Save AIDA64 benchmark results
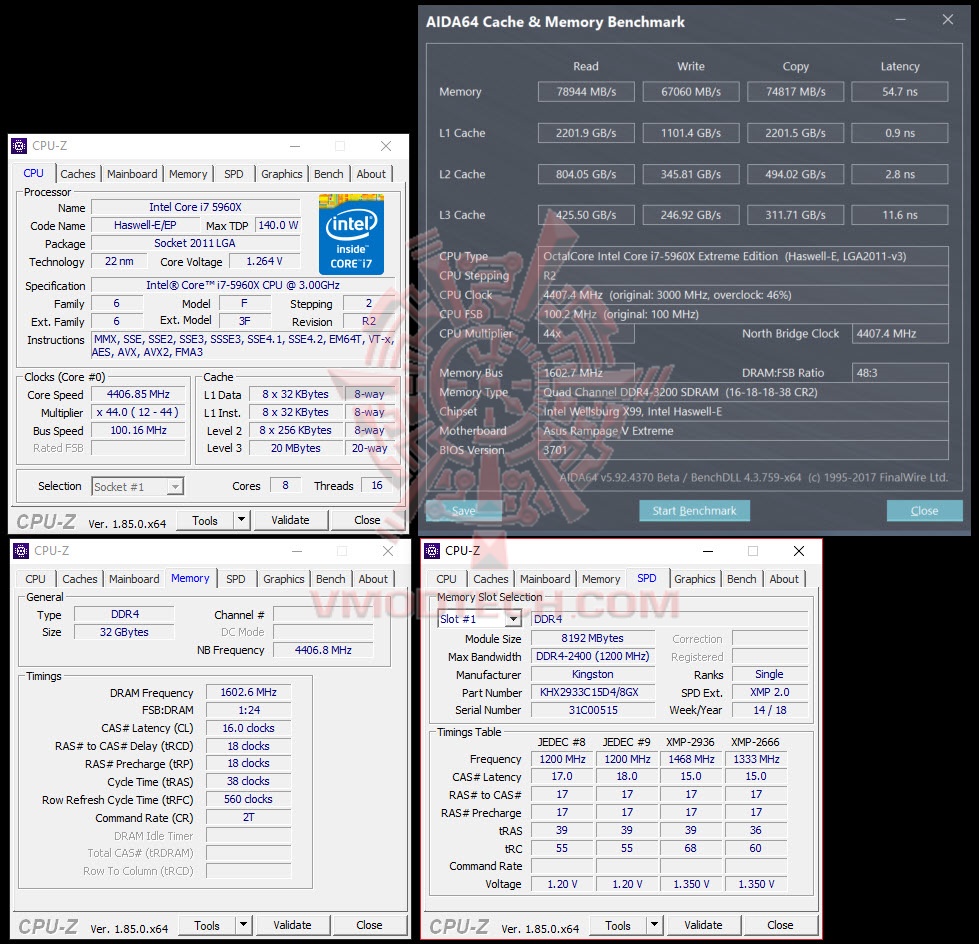This screenshot has width=979, height=944. 463,511
